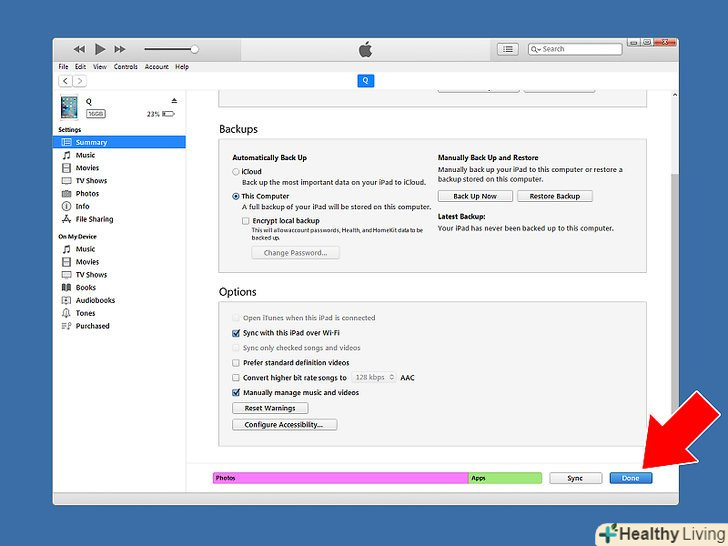The image size is (728, 546).
Task: Click the fast-forward button
Action: pyautogui.click(x=120, y=49)
